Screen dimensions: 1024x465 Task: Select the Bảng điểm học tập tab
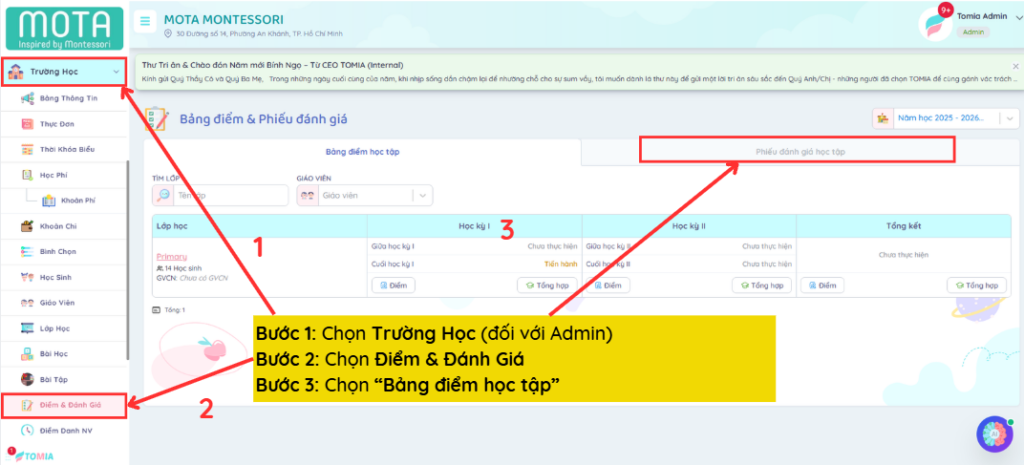pyautogui.click(x=362, y=152)
